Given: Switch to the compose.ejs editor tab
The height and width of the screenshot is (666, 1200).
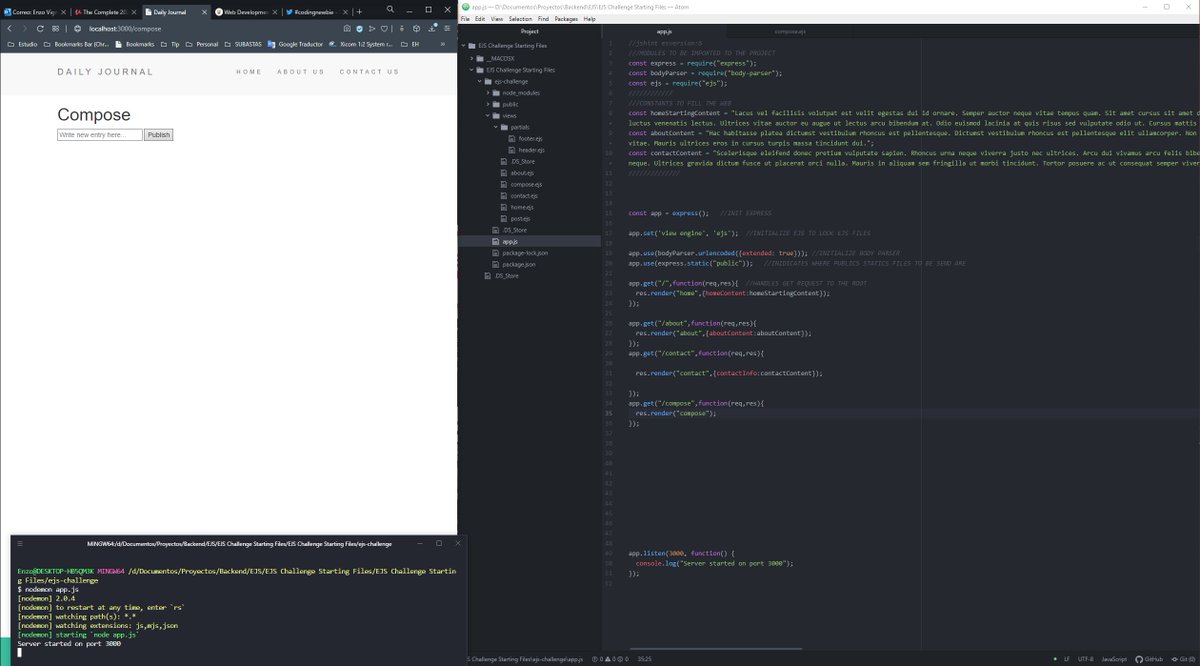Looking at the screenshot, I should pyautogui.click(x=790, y=32).
